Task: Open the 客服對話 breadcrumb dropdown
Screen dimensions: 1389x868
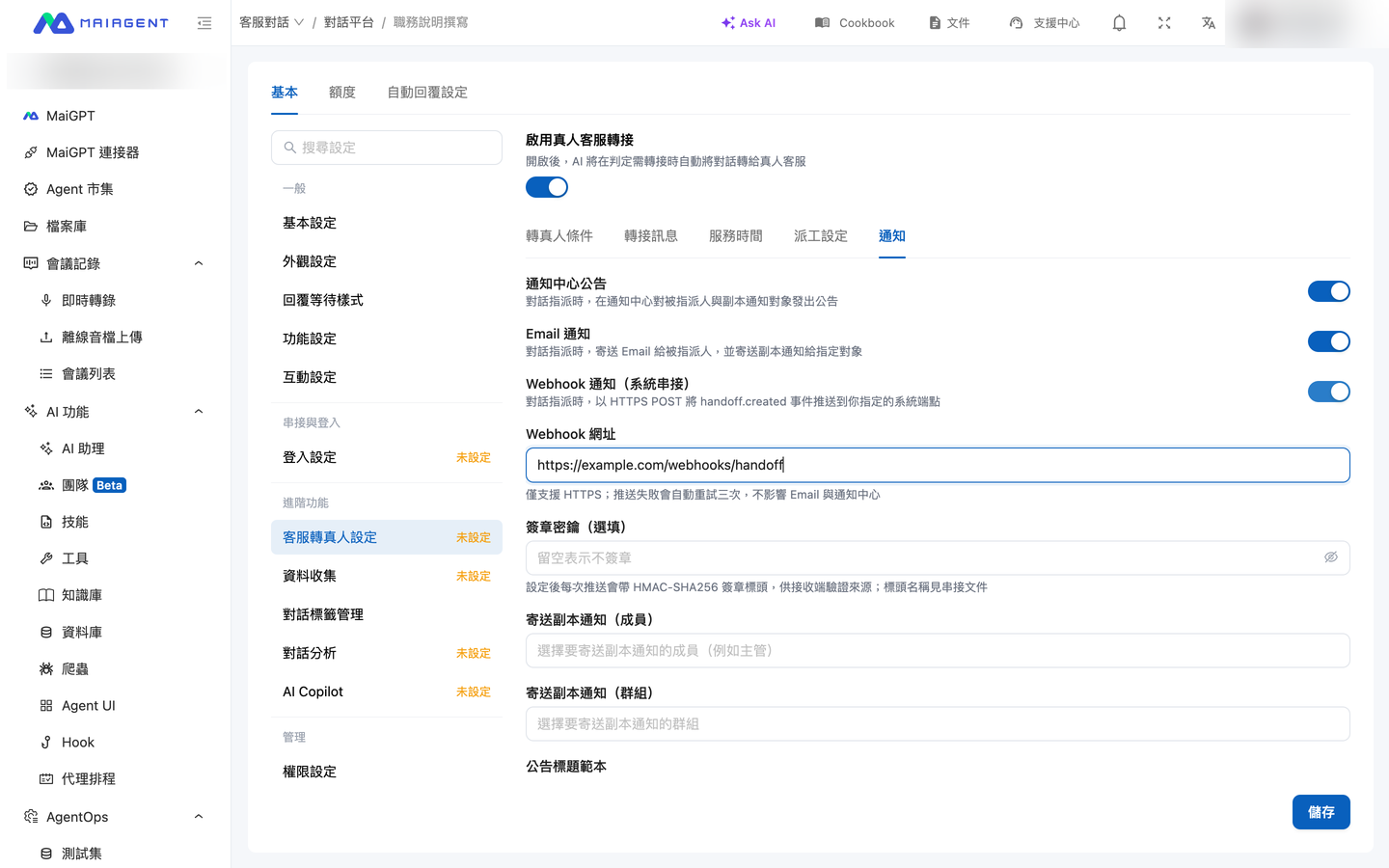Action: (271, 22)
